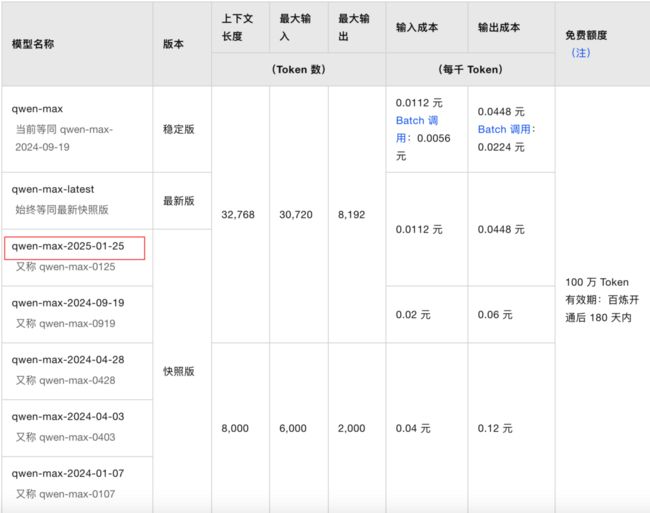The width and height of the screenshot is (650, 513).
Task: Click the 版本 column header
Action: point(173,44)
